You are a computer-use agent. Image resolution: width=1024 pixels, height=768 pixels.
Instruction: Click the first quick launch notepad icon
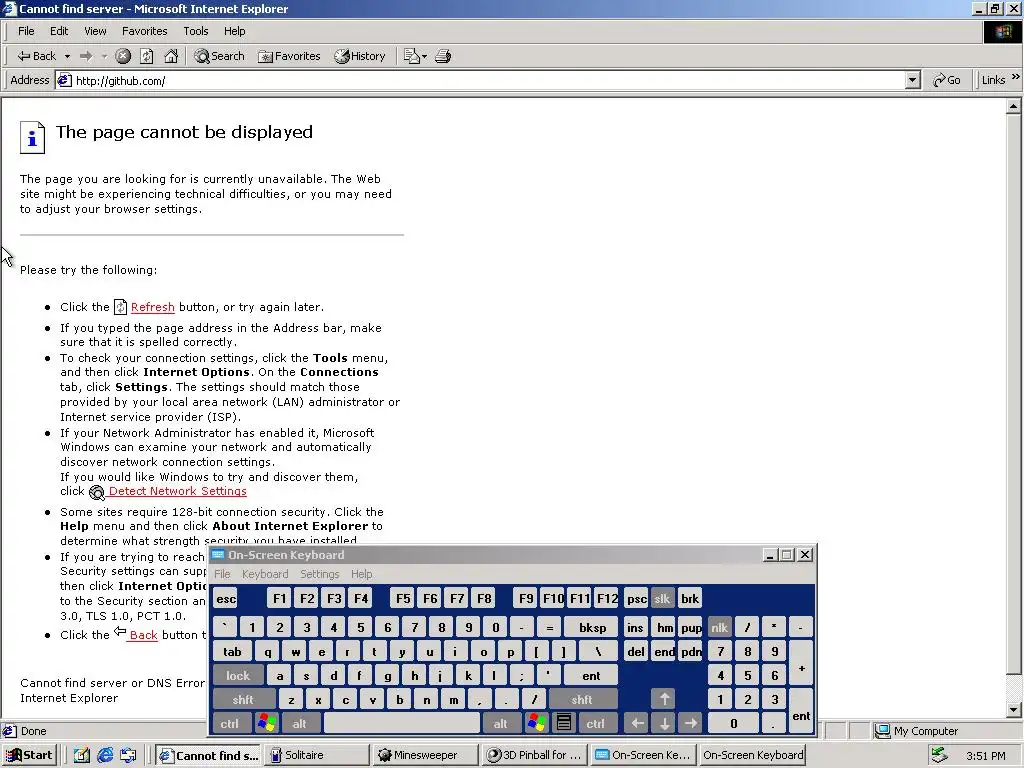(x=81, y=756)
